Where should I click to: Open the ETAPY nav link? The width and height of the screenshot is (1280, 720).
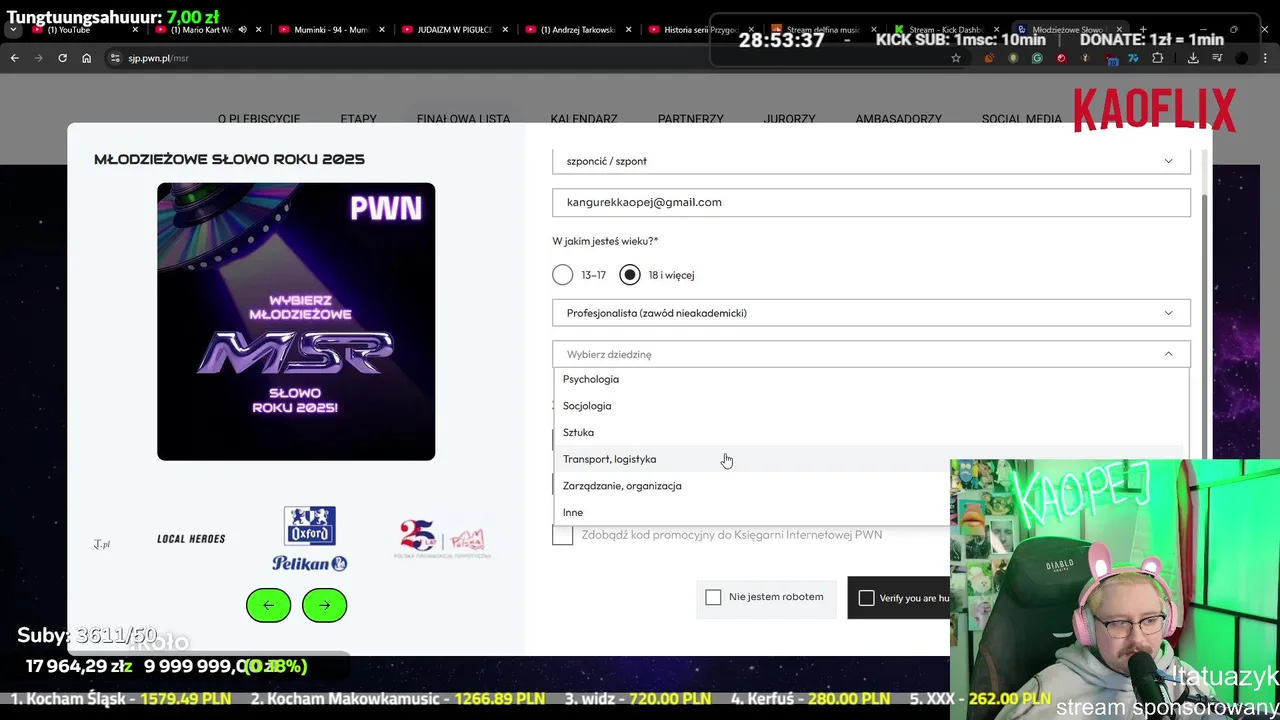tap(358, 119)
